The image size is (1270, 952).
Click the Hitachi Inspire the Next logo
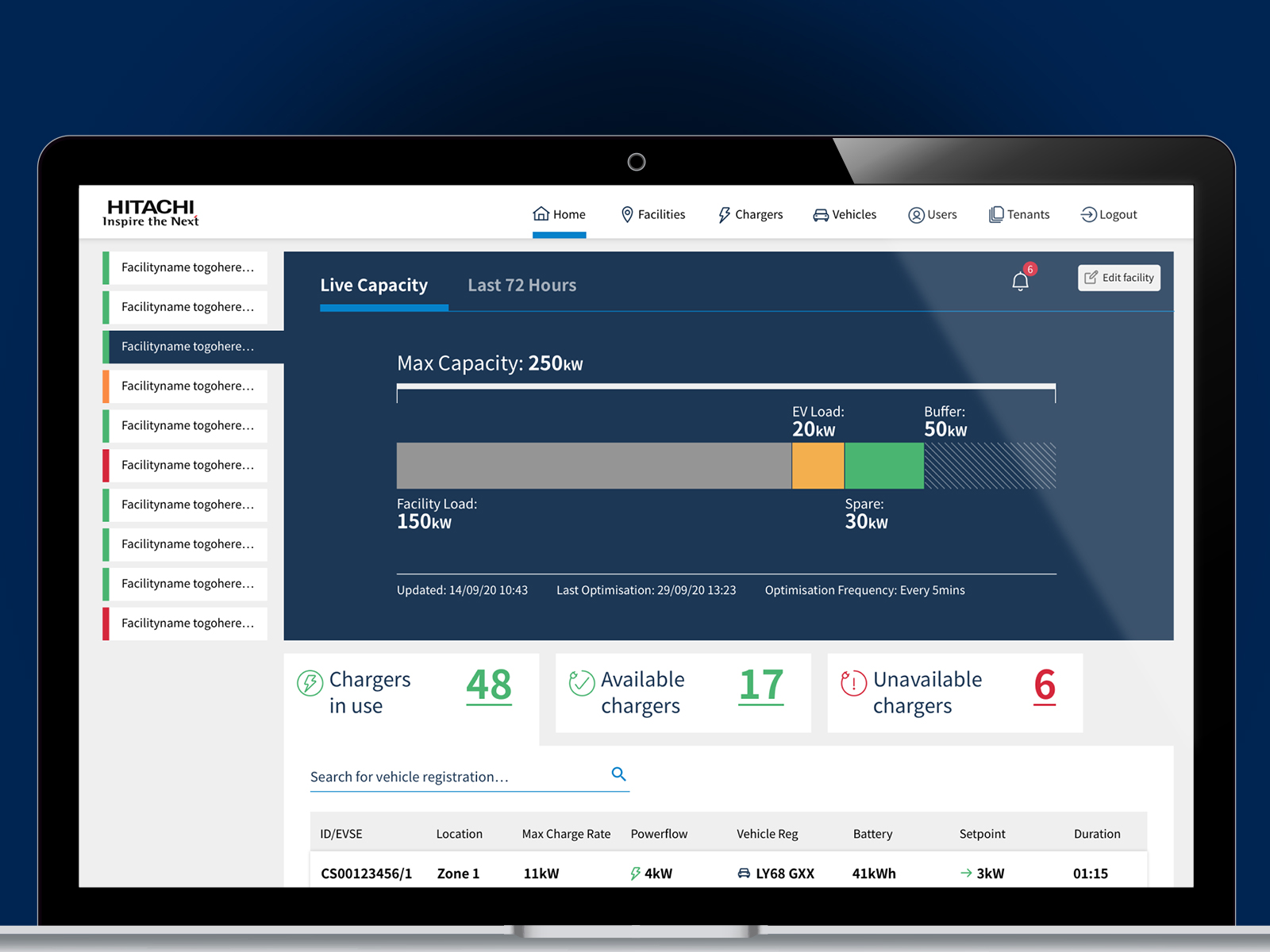[151, 213]
